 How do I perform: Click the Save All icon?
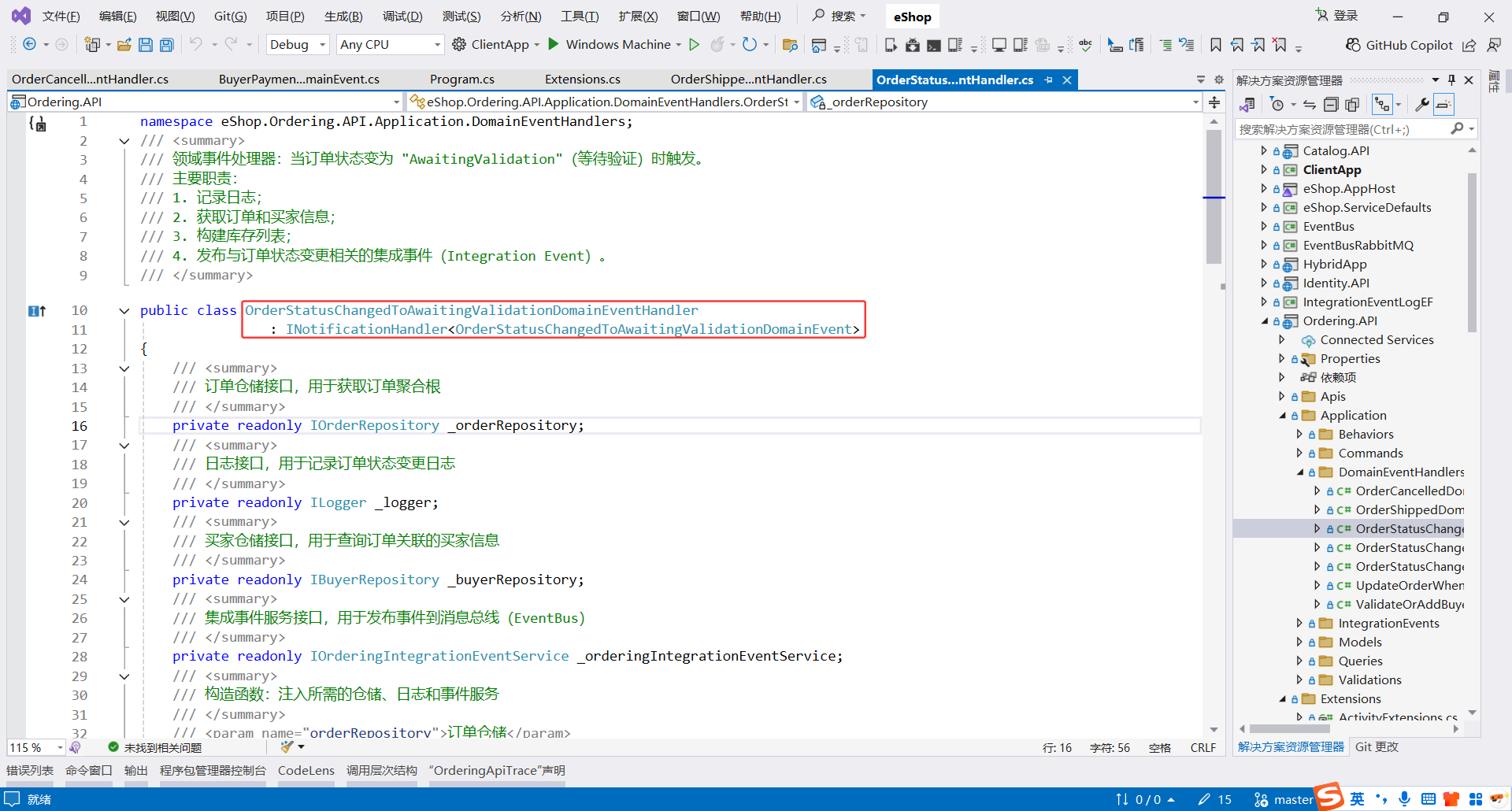tap(167, 45)
